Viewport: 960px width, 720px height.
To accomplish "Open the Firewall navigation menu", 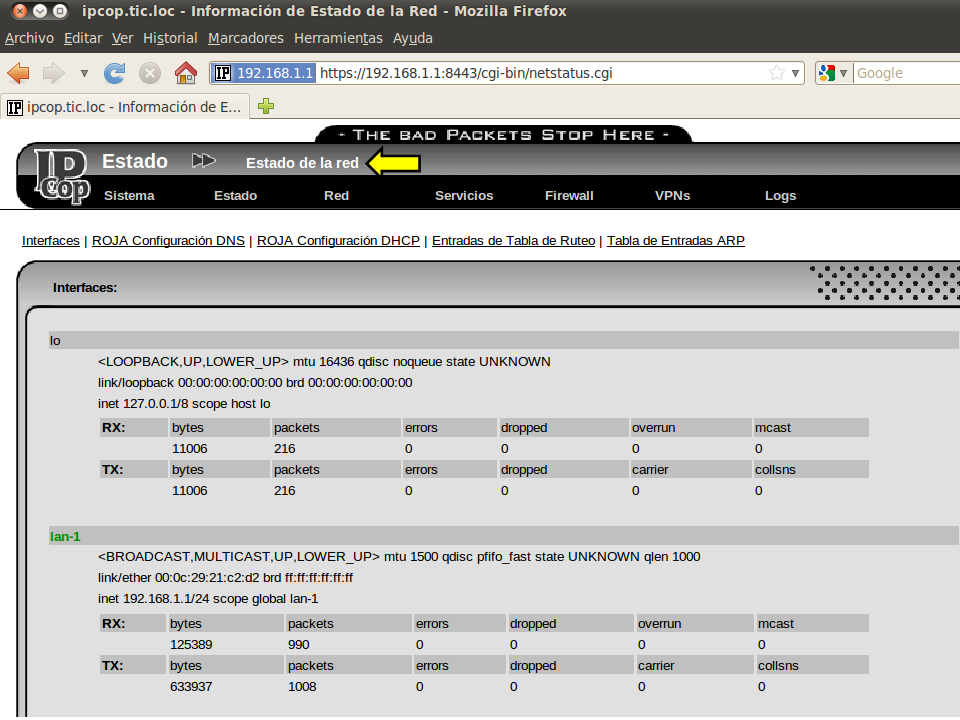I will click(569, 195).
